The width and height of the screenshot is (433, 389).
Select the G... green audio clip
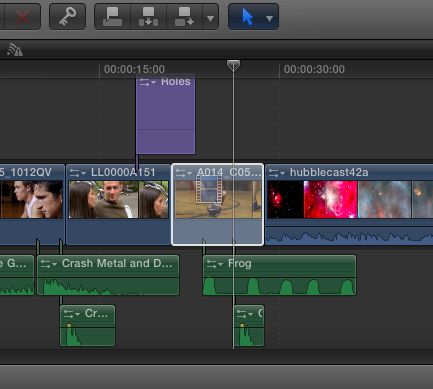click(x=17, y=275)
